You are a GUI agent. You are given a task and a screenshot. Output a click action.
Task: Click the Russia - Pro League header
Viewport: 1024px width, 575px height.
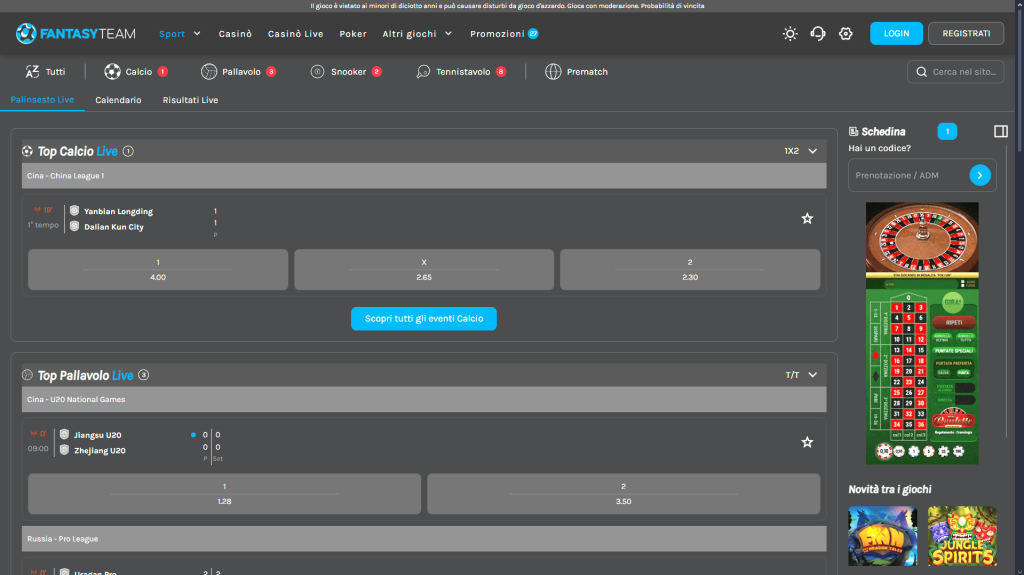(x=424, y=539)
